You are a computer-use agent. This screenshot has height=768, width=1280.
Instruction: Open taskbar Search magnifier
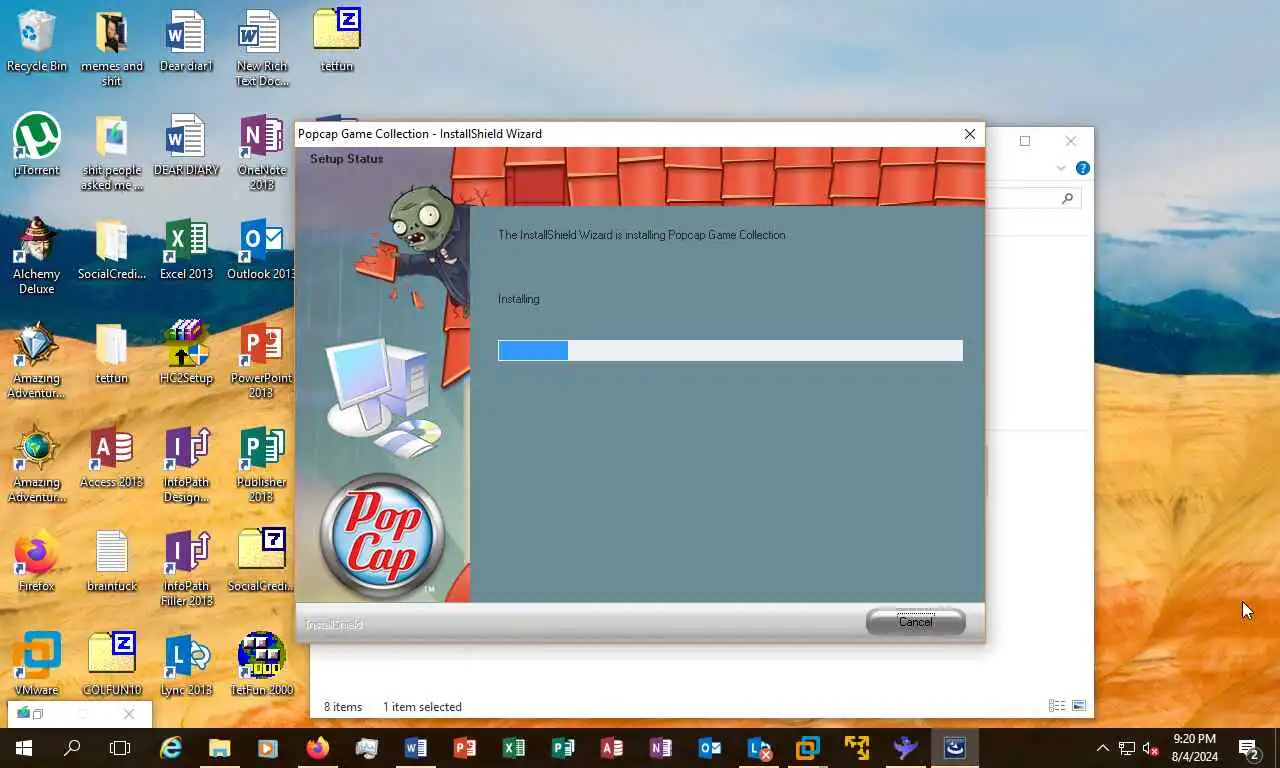pyautogui.click(x=72, y=748)
